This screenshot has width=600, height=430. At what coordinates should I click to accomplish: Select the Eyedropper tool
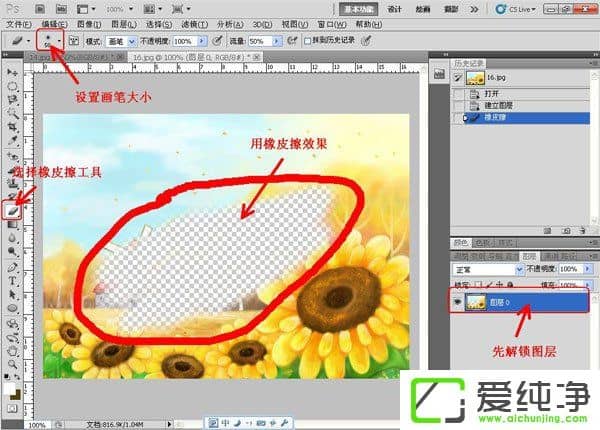click(13, 140)
